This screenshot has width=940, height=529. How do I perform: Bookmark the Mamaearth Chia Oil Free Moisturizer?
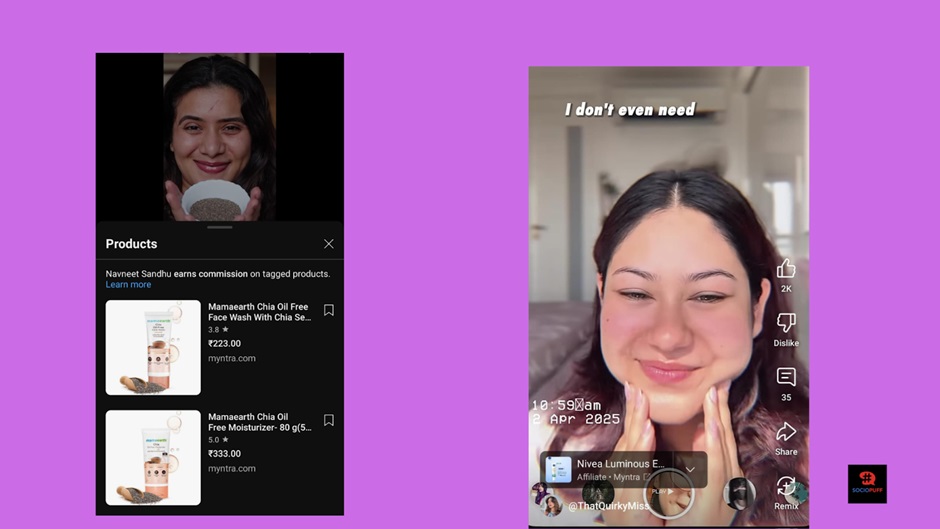329,420
